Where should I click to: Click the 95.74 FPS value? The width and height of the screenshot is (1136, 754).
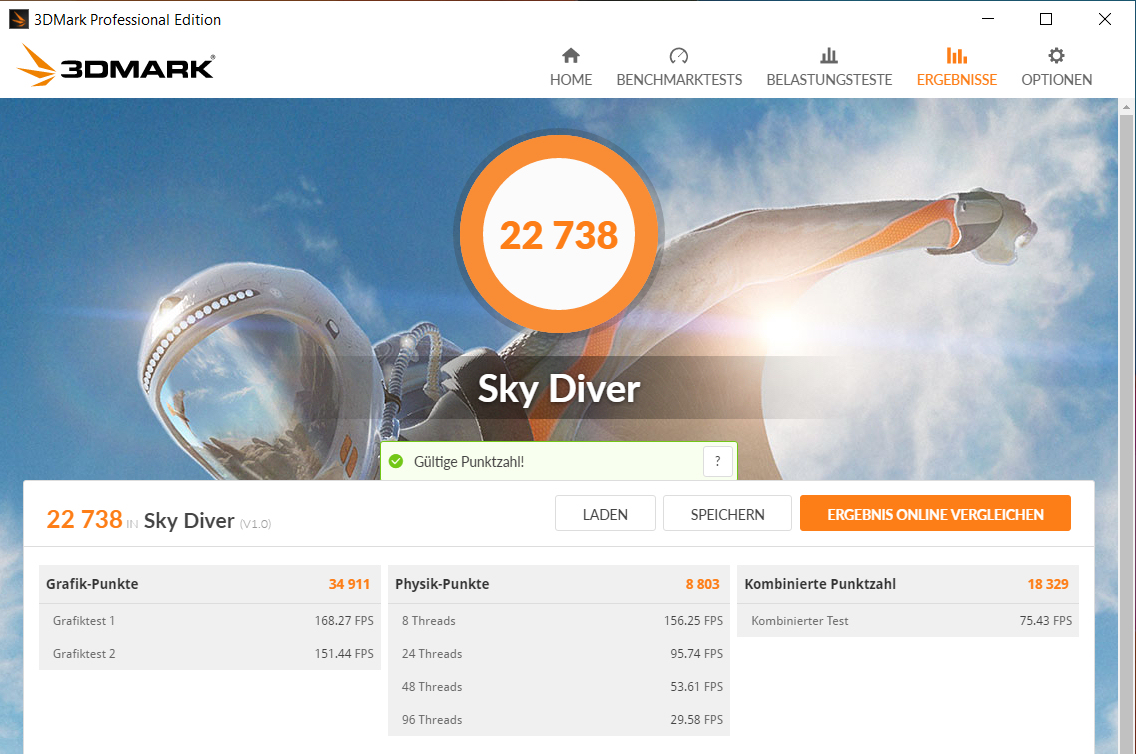[x=696, y=653]
